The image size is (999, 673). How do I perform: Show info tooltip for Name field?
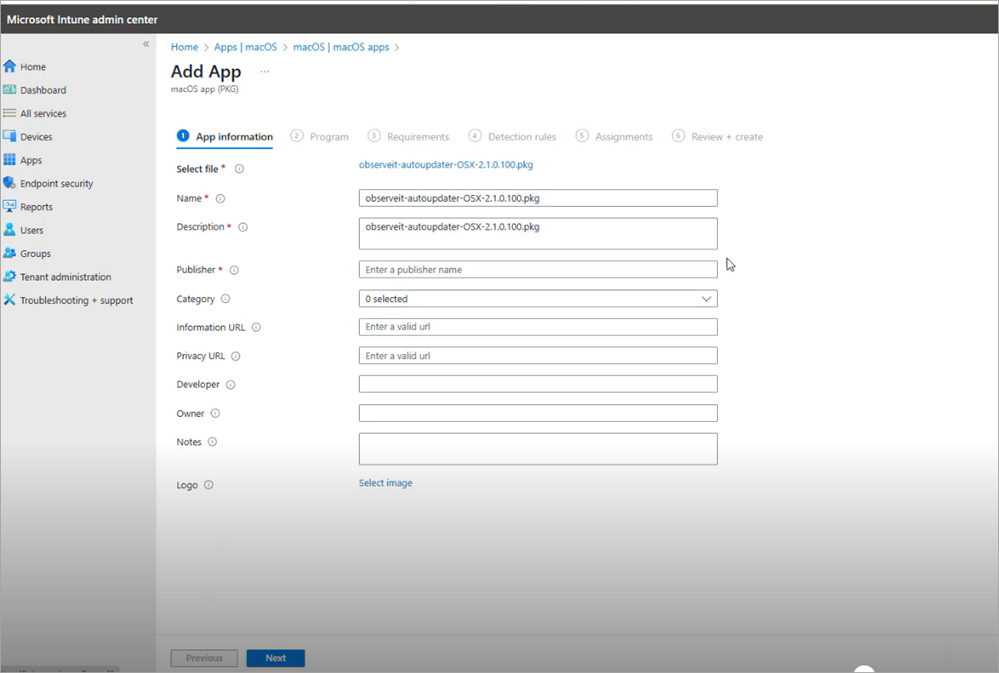coord(220,198)
